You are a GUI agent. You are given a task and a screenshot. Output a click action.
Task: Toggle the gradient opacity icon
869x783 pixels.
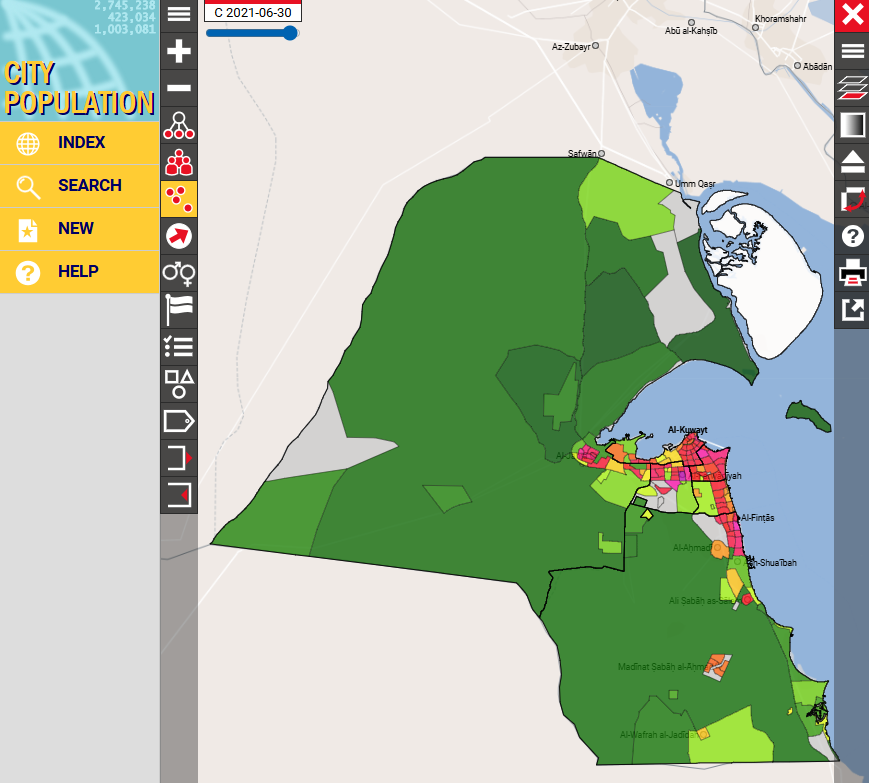point(852,125)
